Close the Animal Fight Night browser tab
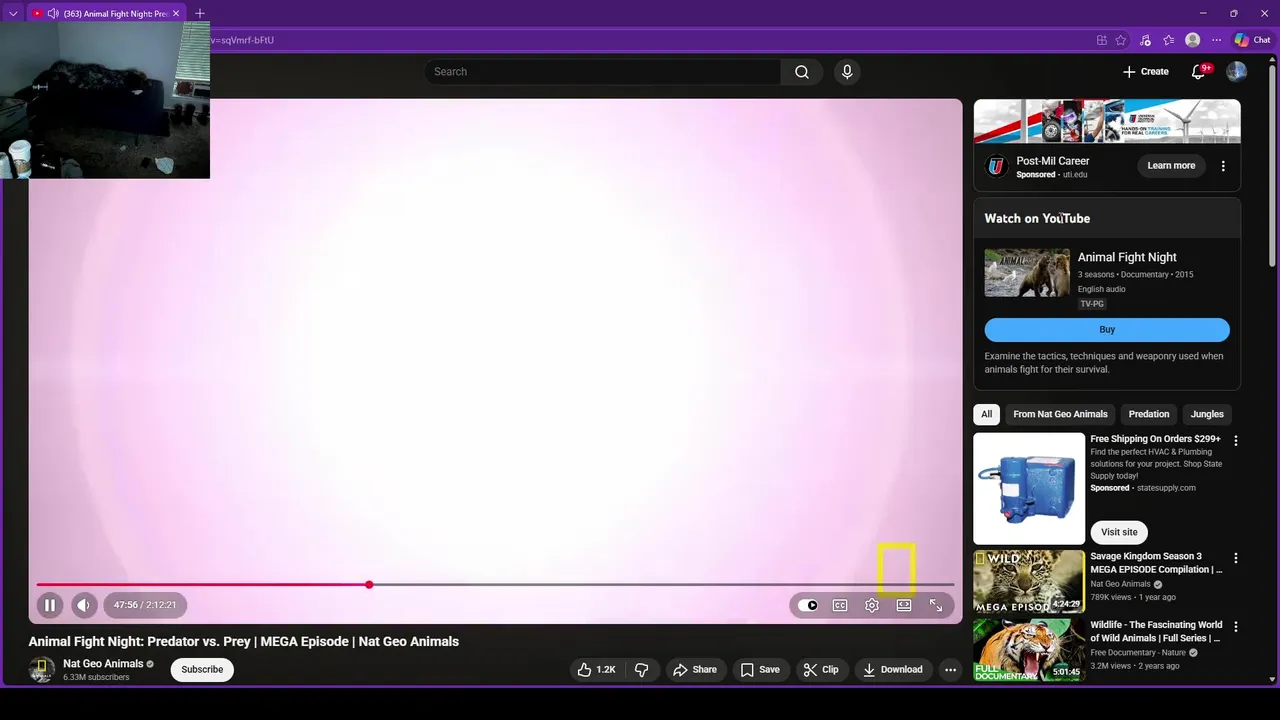1280x720 pixels. coord(176,14)
